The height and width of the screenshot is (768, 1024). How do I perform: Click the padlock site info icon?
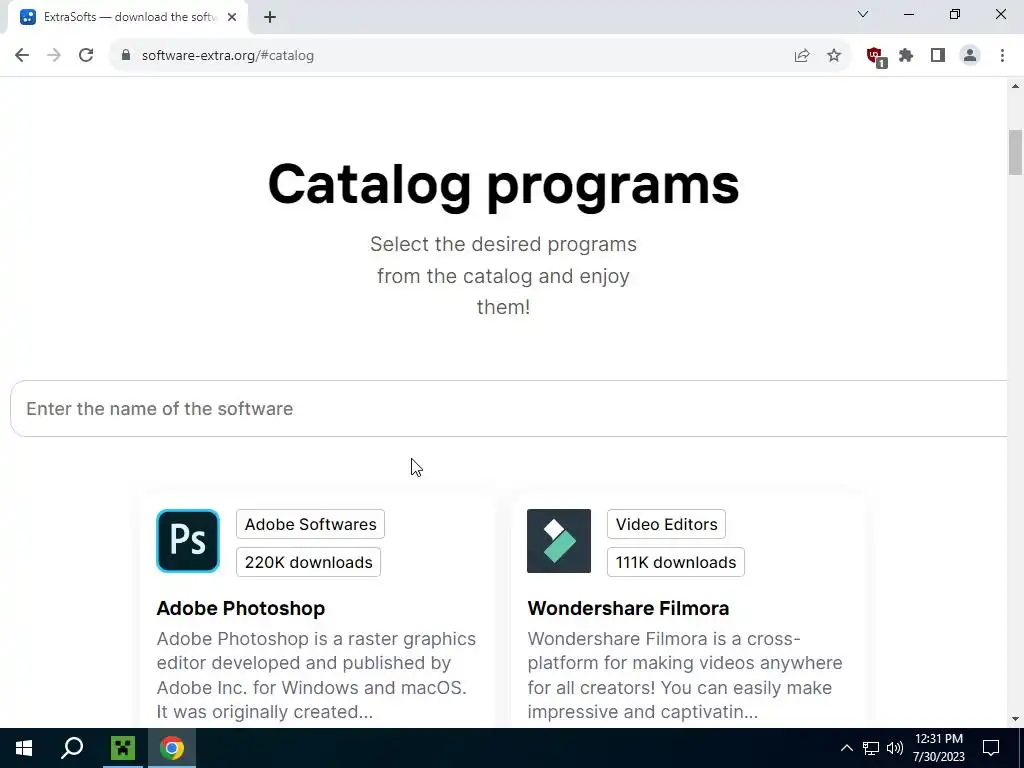coord(126,56)
